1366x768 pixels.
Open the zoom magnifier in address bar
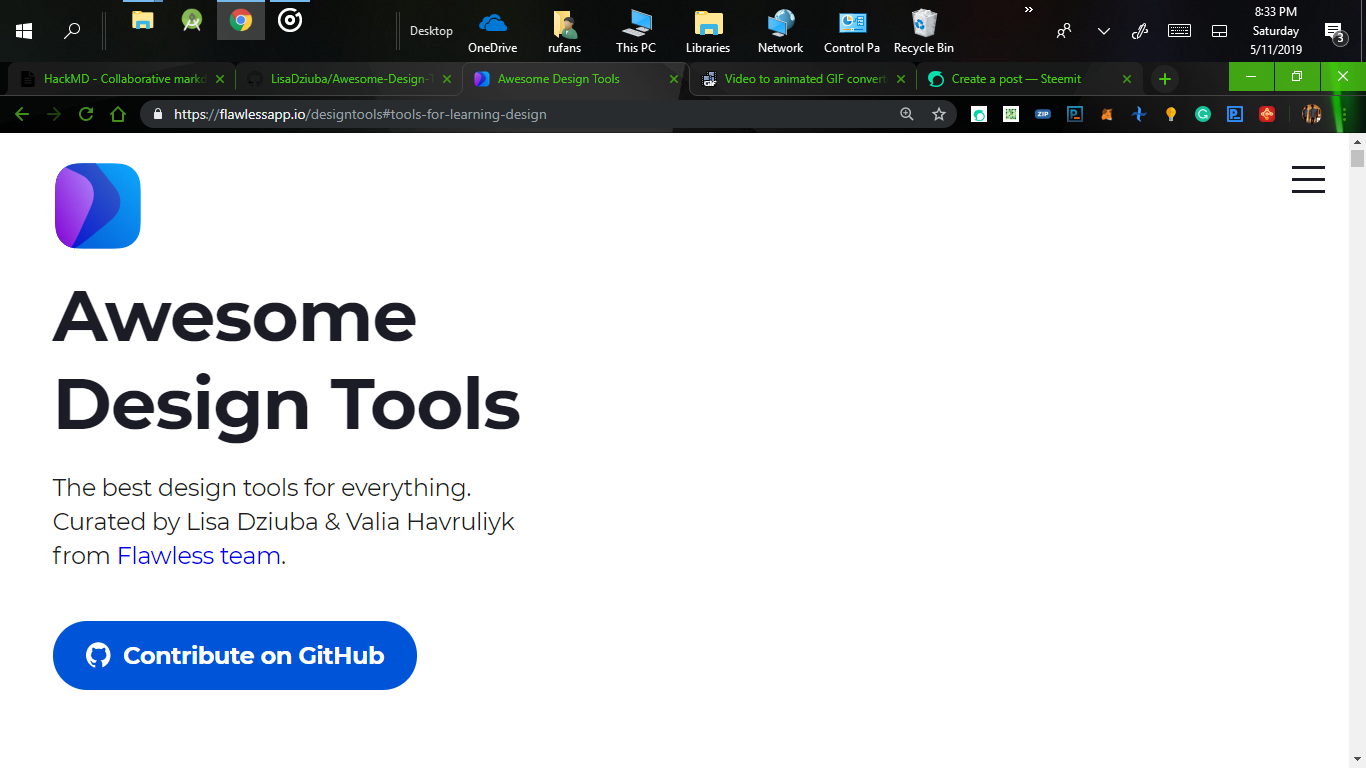pyautogui.click(x=907, y=114)
